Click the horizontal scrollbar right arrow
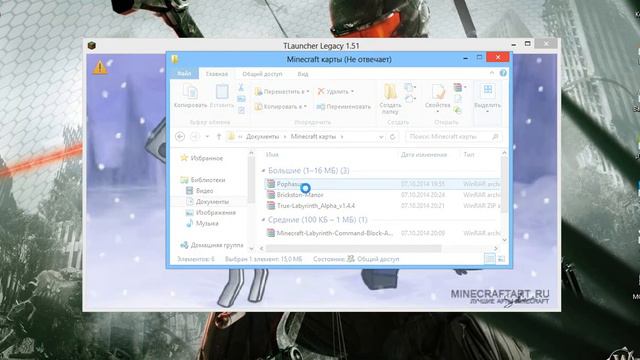The width and height of the screenshot is (640, 360). click(496, 248)
